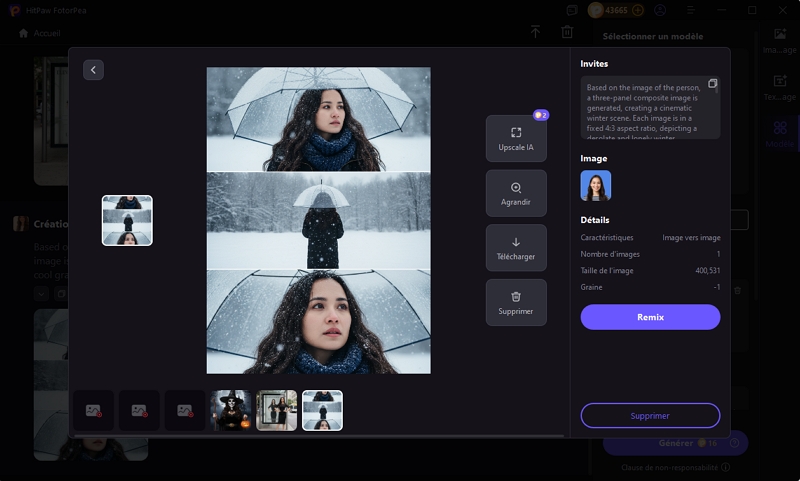Open the user account profile icon
800x481 pixels.
660,10
